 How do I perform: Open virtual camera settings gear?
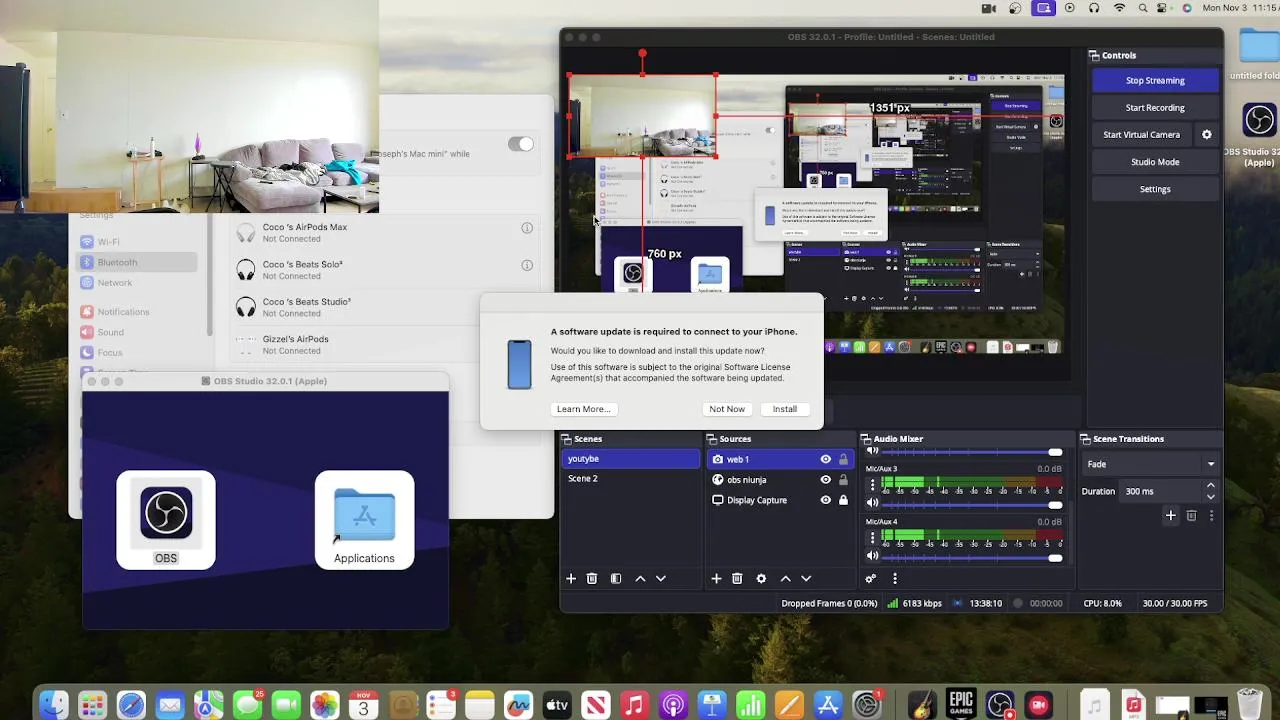point(1206,134)
